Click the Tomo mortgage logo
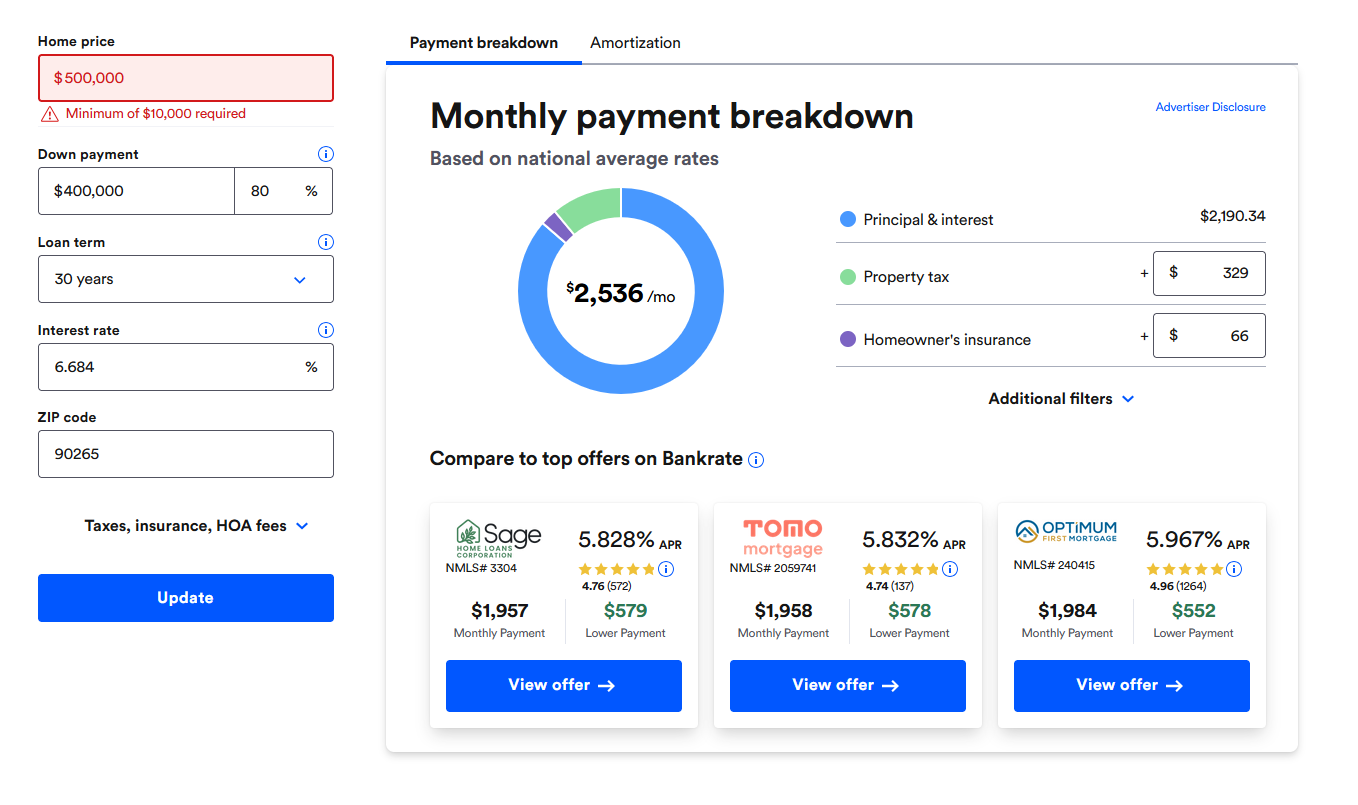1358x805 pixels. point(783,538)
